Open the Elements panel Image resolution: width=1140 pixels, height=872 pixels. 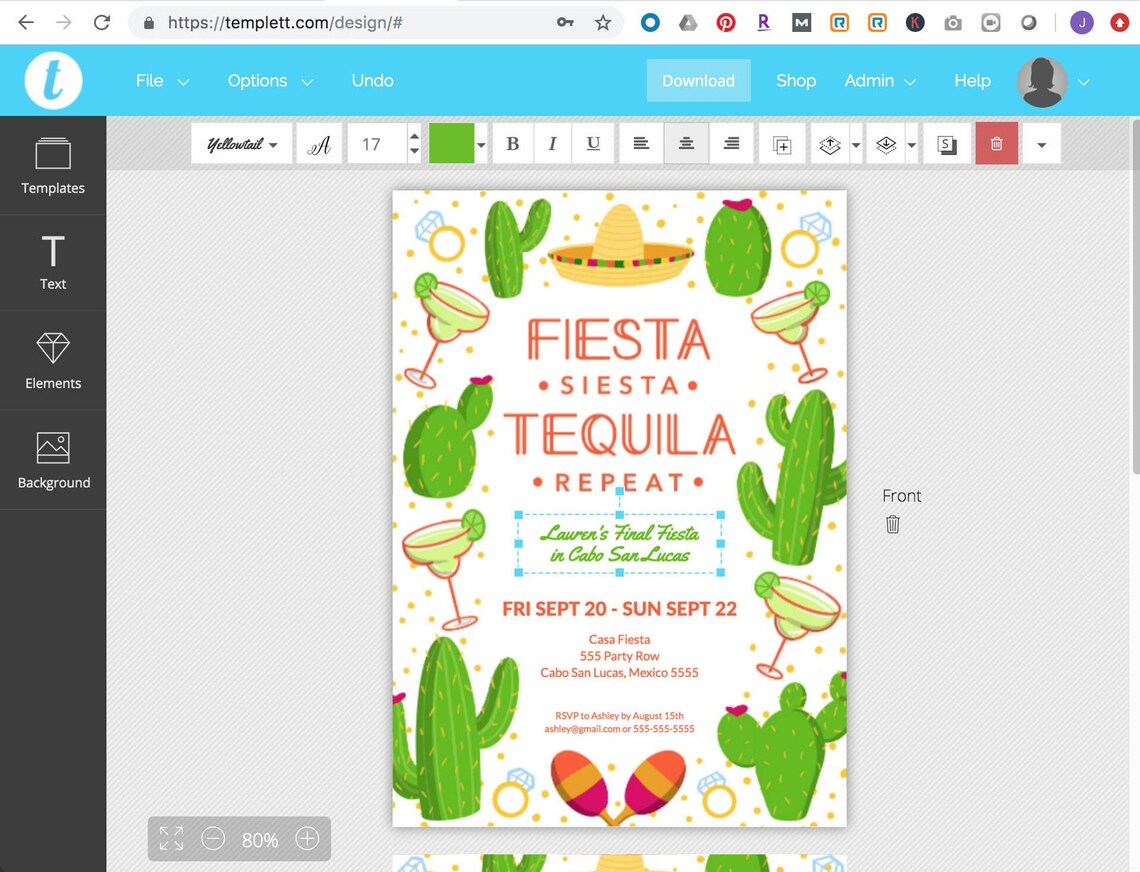(x=53, y=361)
